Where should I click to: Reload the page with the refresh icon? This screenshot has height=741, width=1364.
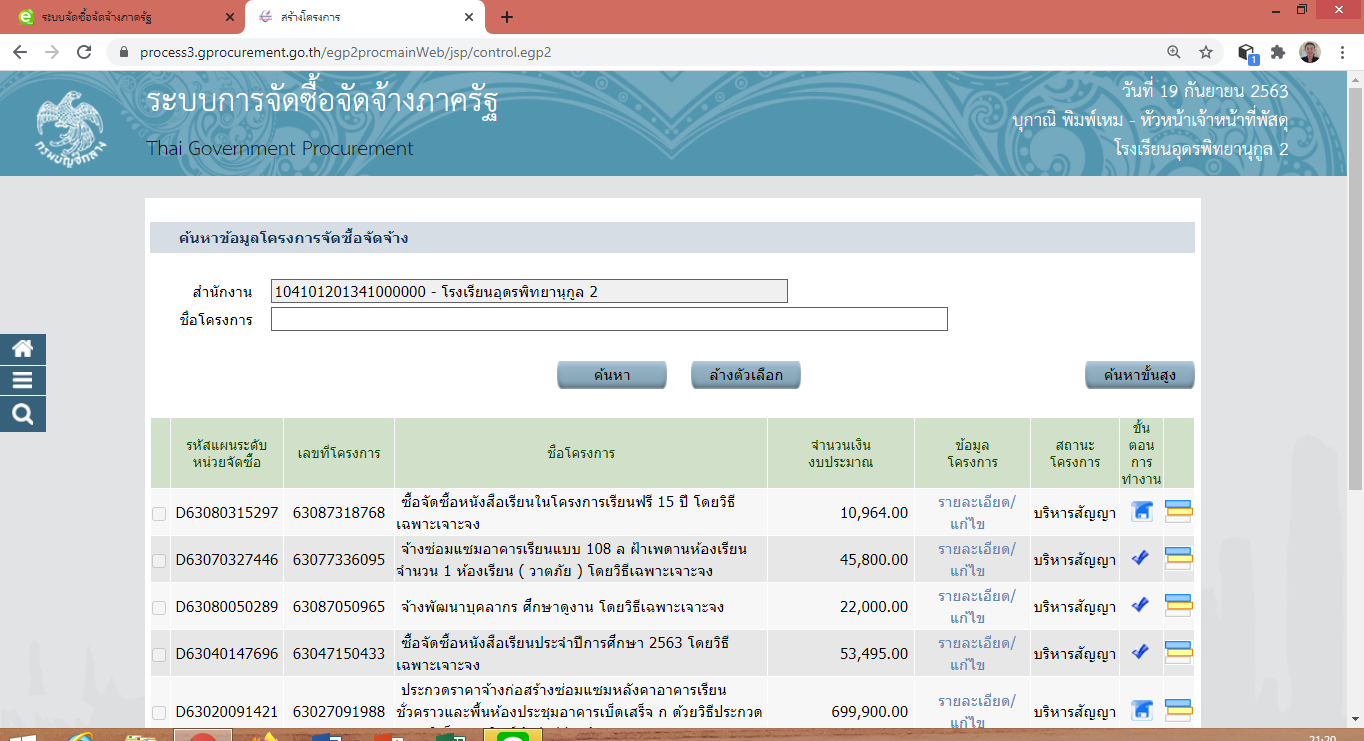pyautogui.click(x=84, y=52)
